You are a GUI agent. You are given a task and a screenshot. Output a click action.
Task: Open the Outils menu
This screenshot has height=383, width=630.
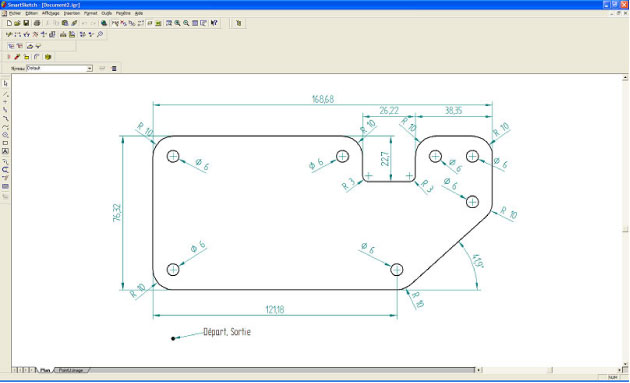click(106, 13)
